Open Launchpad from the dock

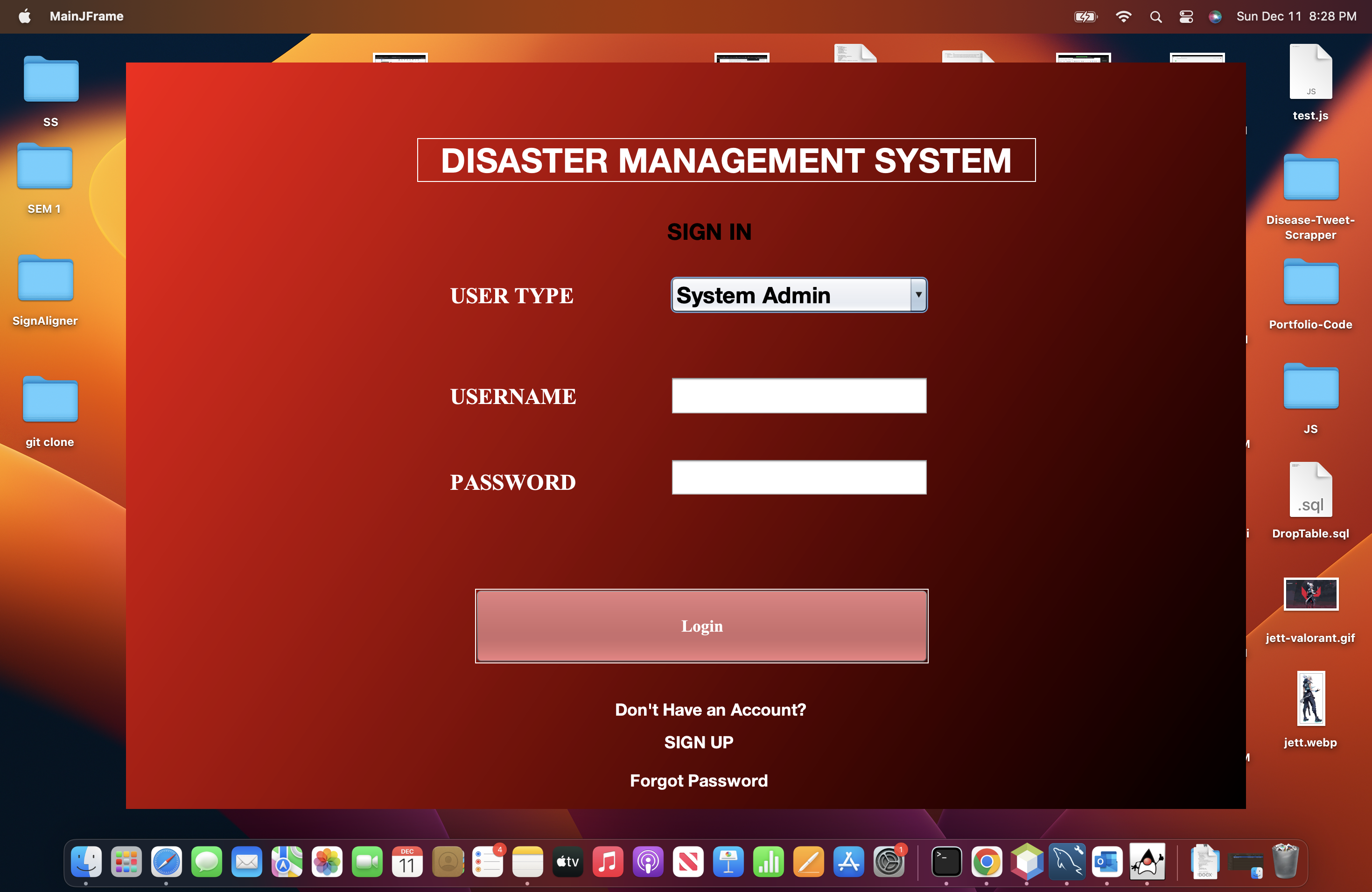coord(126,862)
